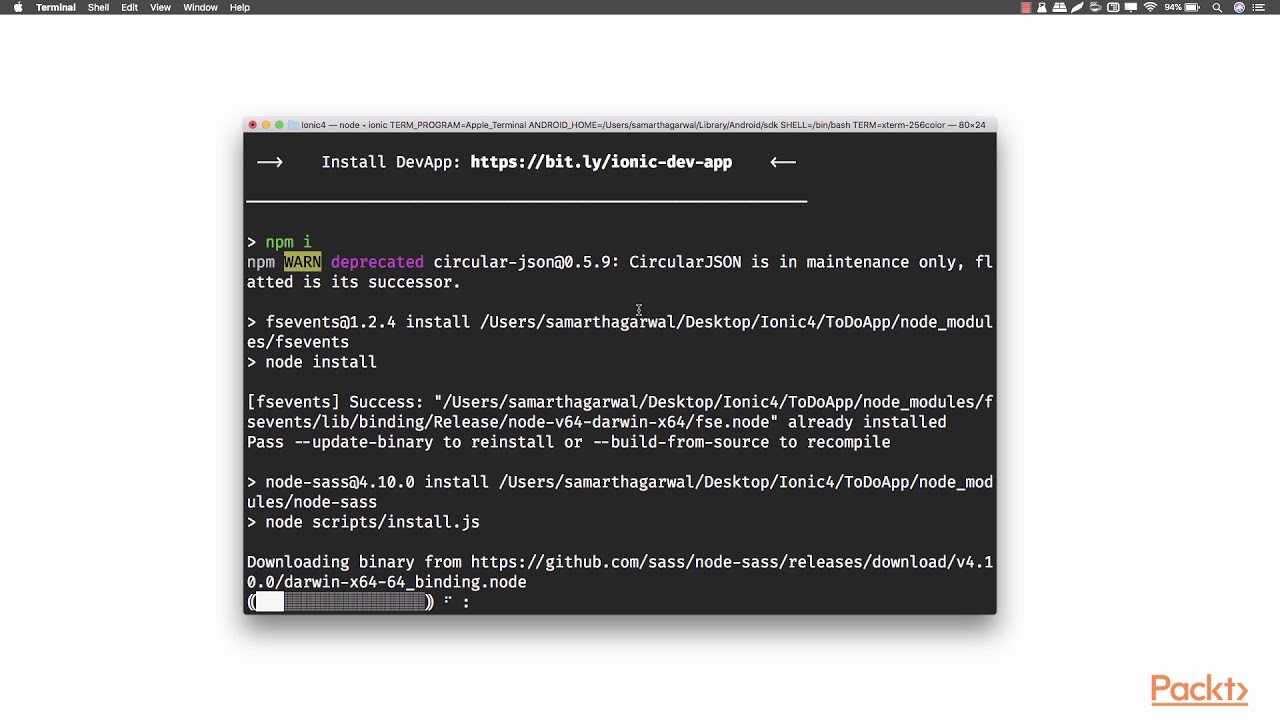Open the Window menu
The width and height of the screenshot is (1280, 720).
tap(200, 7)
